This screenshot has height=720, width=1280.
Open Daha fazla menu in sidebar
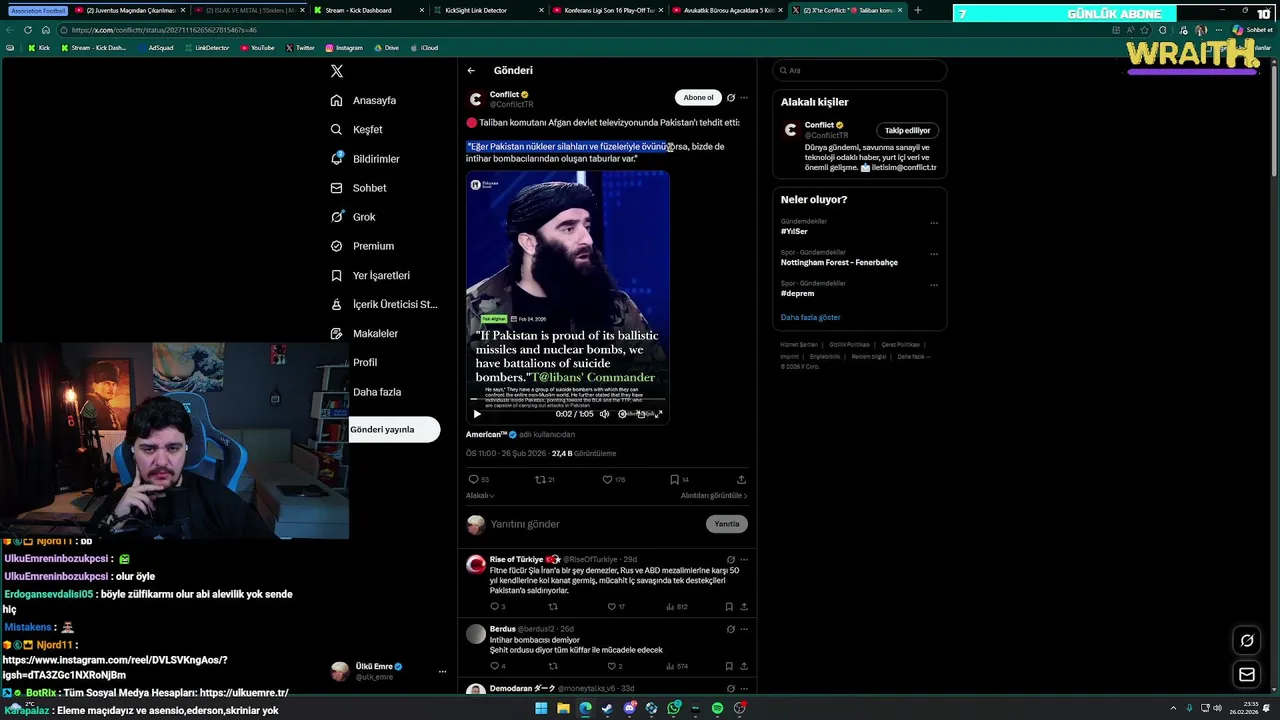click(x=376, y=392)
